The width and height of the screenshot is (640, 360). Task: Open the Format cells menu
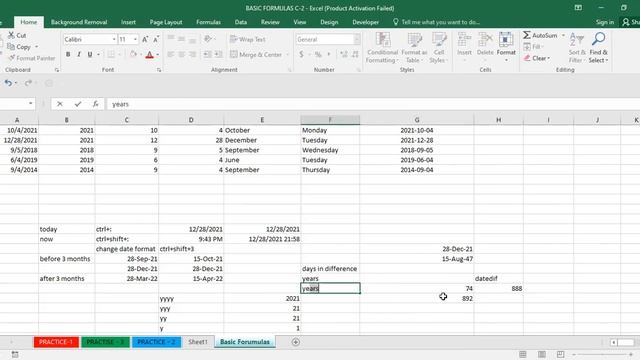tap(506, 47)
